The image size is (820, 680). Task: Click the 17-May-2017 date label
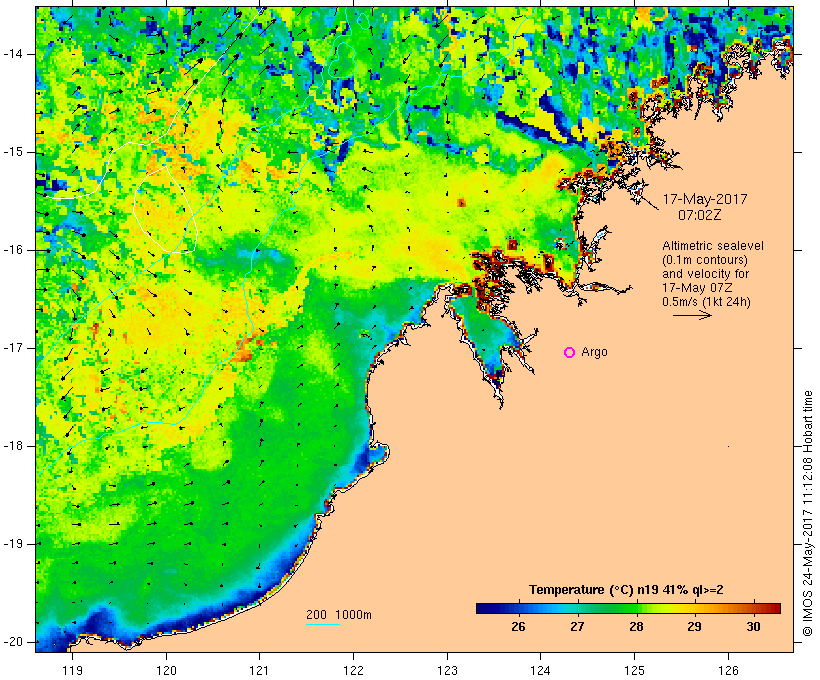pyautogui.click(x=705, y=199)
